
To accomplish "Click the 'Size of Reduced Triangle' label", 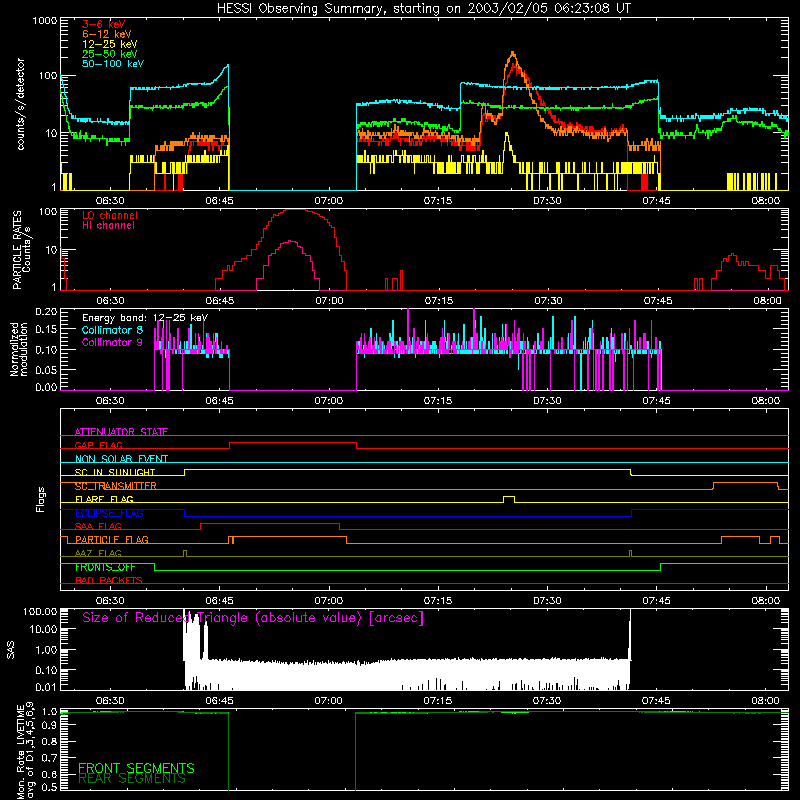I will tap(253, 618).
